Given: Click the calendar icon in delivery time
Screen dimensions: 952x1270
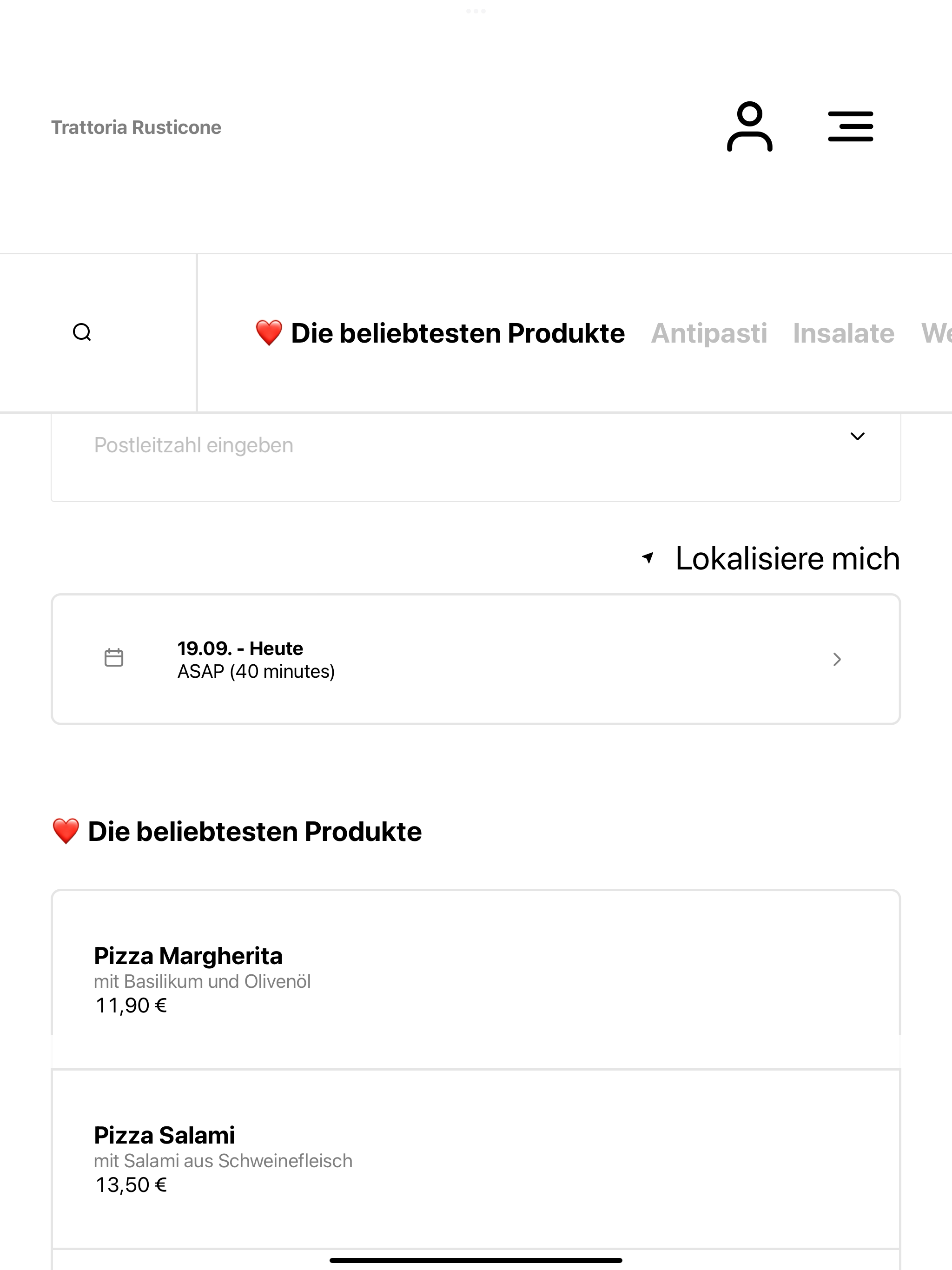Looking at the screenshot, I should tap(114, 658).
